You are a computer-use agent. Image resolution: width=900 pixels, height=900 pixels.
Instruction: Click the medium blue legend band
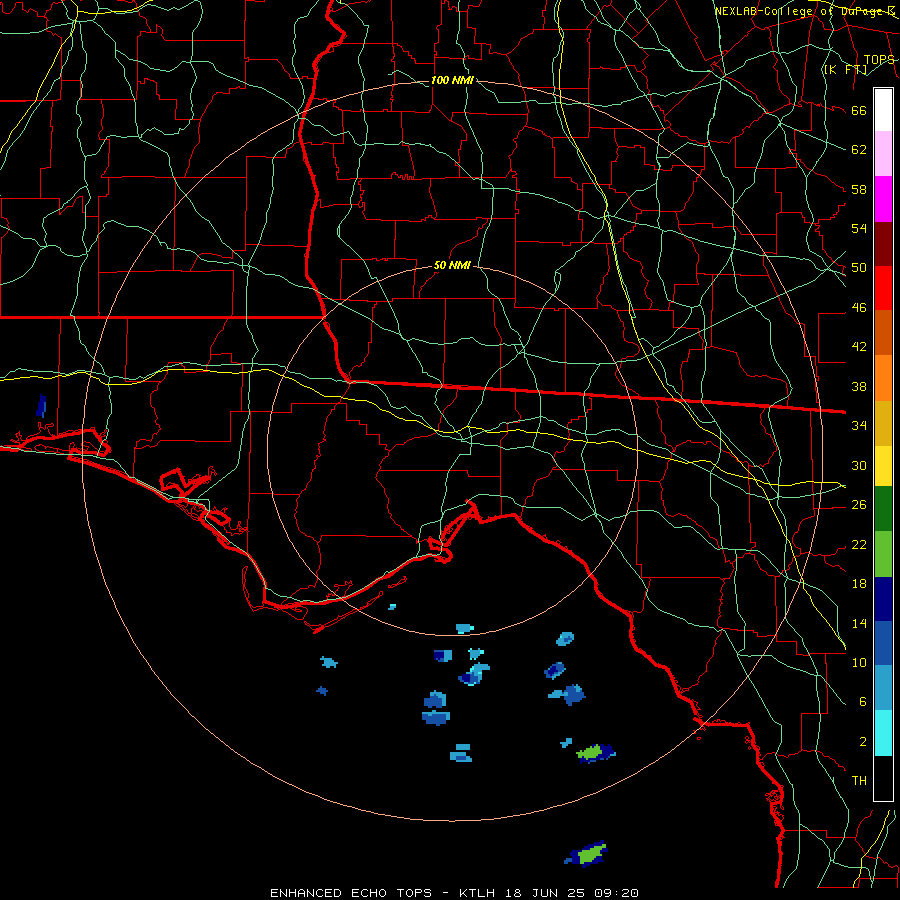click(883, 643)
